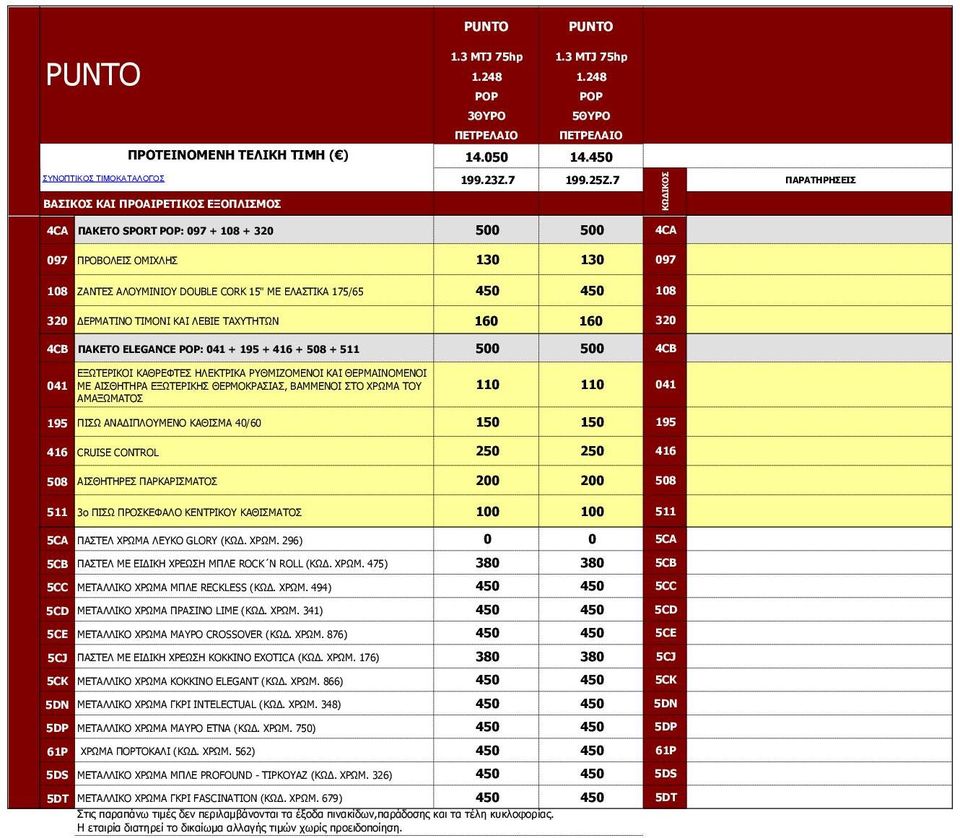This screenshot has height=838, width=960.
Task: Click code 5CJ in the ΚΩΔΙΚΟΣ column
Action: coord(666,657)
